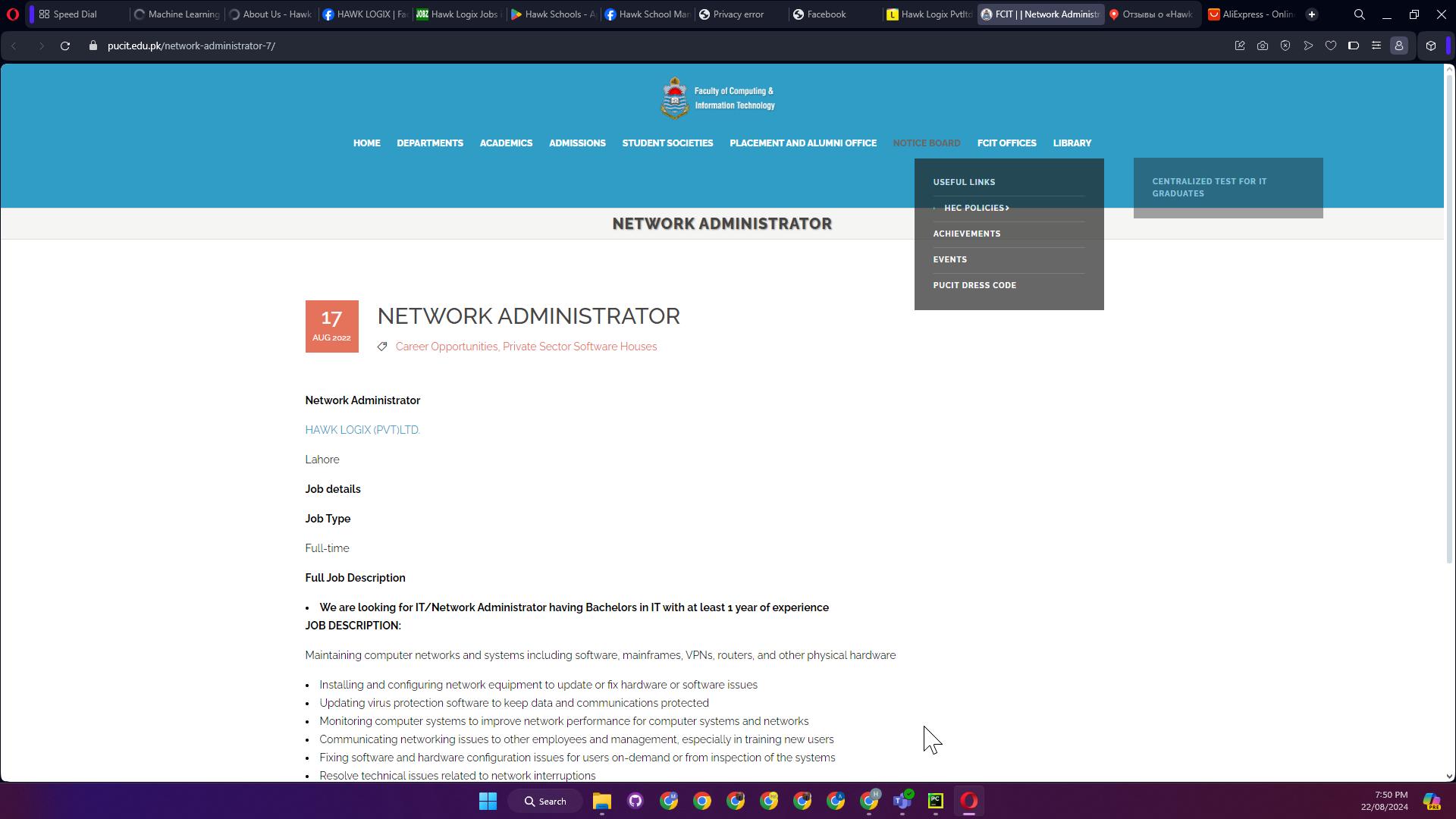The height and width of the screenshot is (819, 1456).
Task: Open PLACEMENT AND ALUMNI OFFICE menu
Action: [803, 143]
